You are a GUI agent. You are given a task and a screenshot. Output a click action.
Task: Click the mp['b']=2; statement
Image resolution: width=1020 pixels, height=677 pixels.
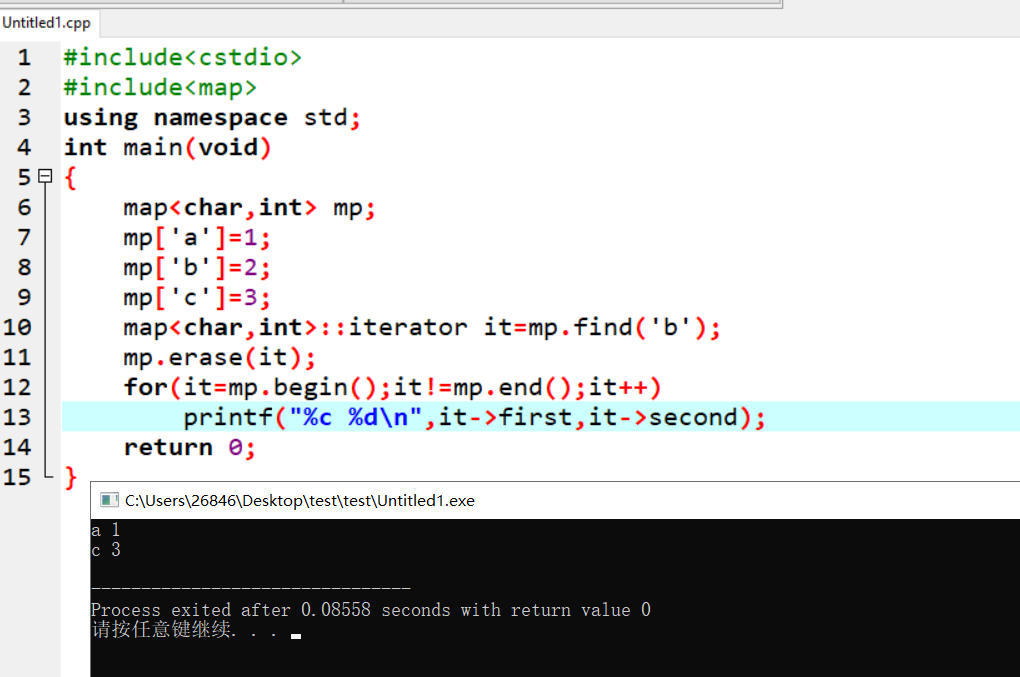point(197,267)
